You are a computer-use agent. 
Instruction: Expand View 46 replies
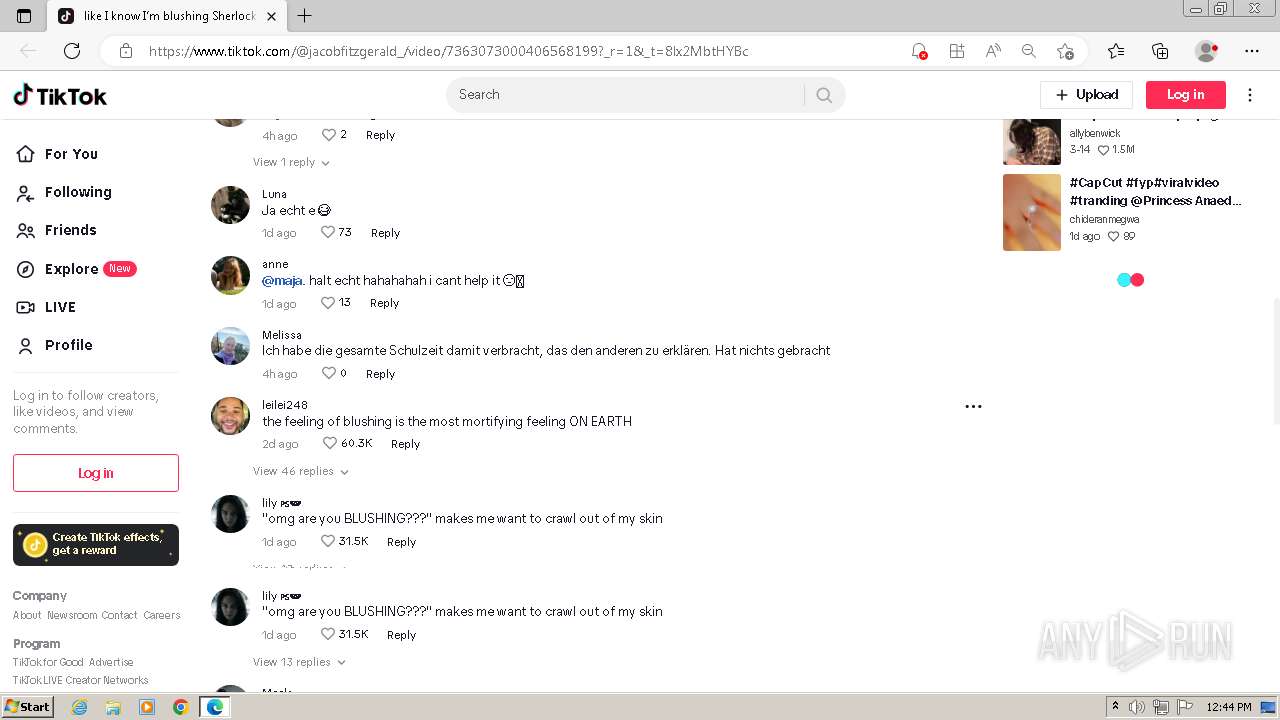click(x=301, y=471)
